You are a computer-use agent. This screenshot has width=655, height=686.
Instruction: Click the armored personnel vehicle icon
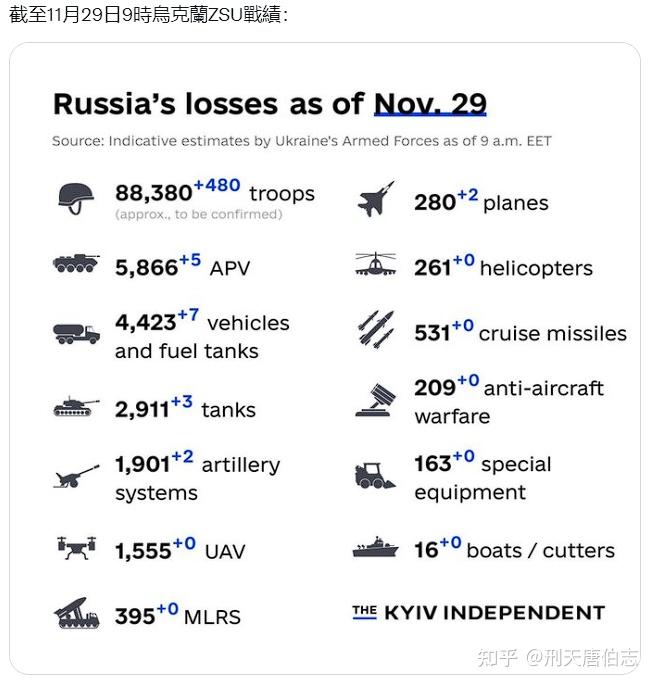pyautogui.click(x=76, y=265)
